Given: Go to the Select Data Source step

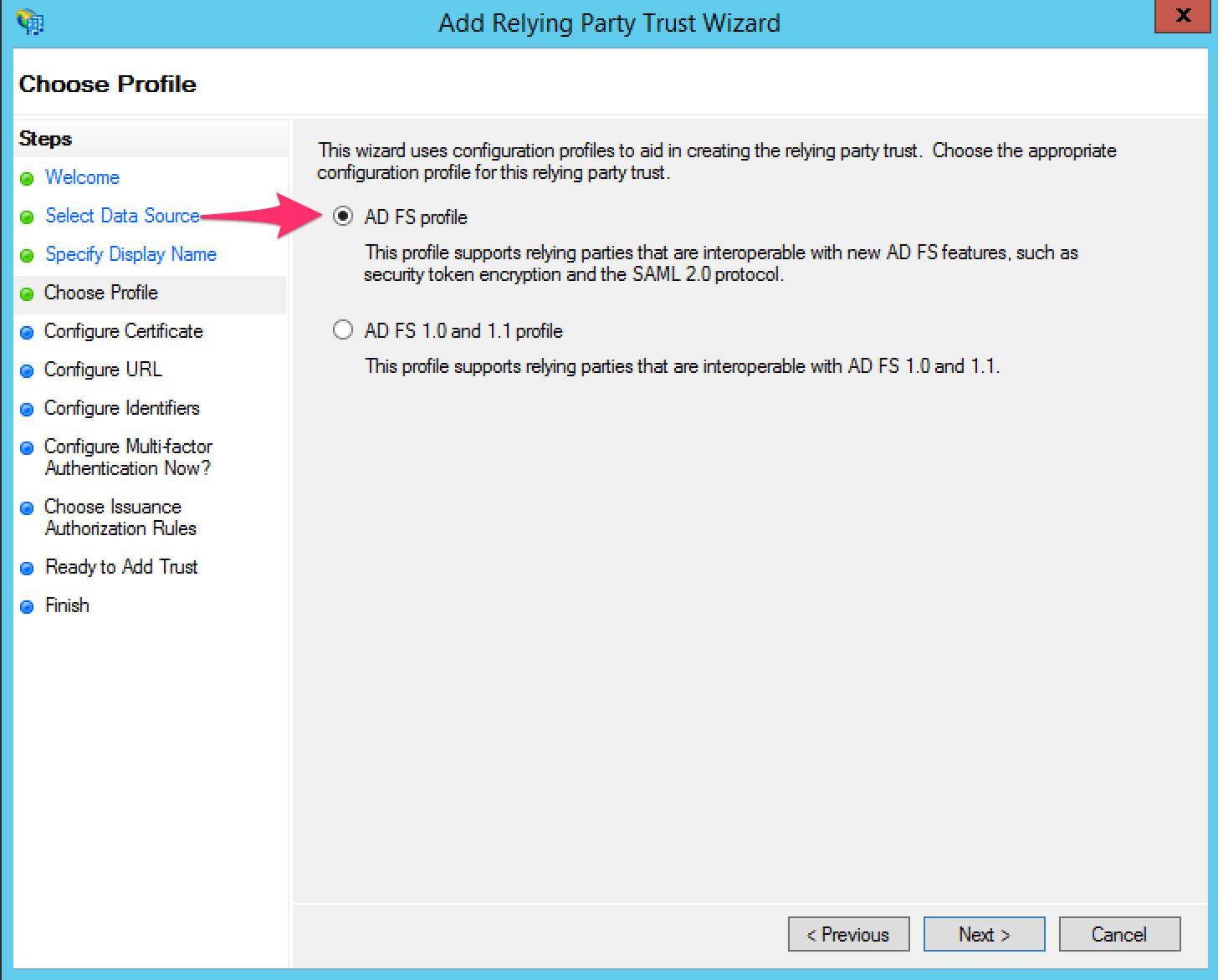Looking at the screenshot, I should (x=122, y=216).
